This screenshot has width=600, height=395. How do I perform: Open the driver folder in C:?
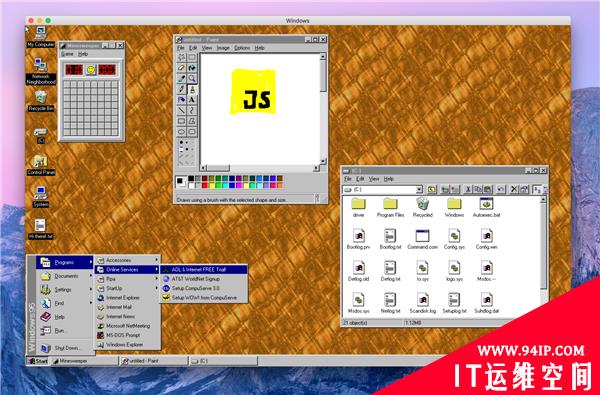click(358, 208)
